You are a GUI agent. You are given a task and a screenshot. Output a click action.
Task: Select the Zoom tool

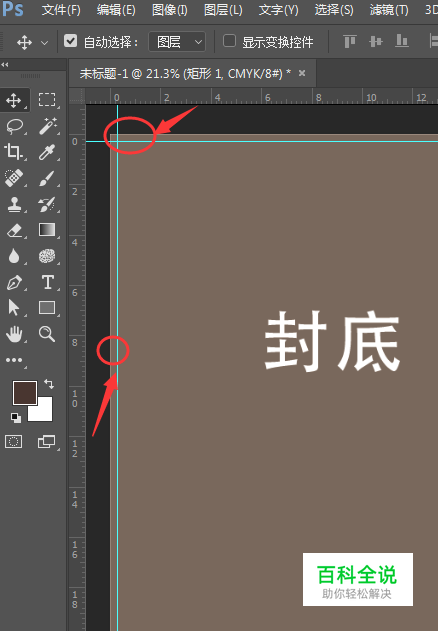[47, 334]
